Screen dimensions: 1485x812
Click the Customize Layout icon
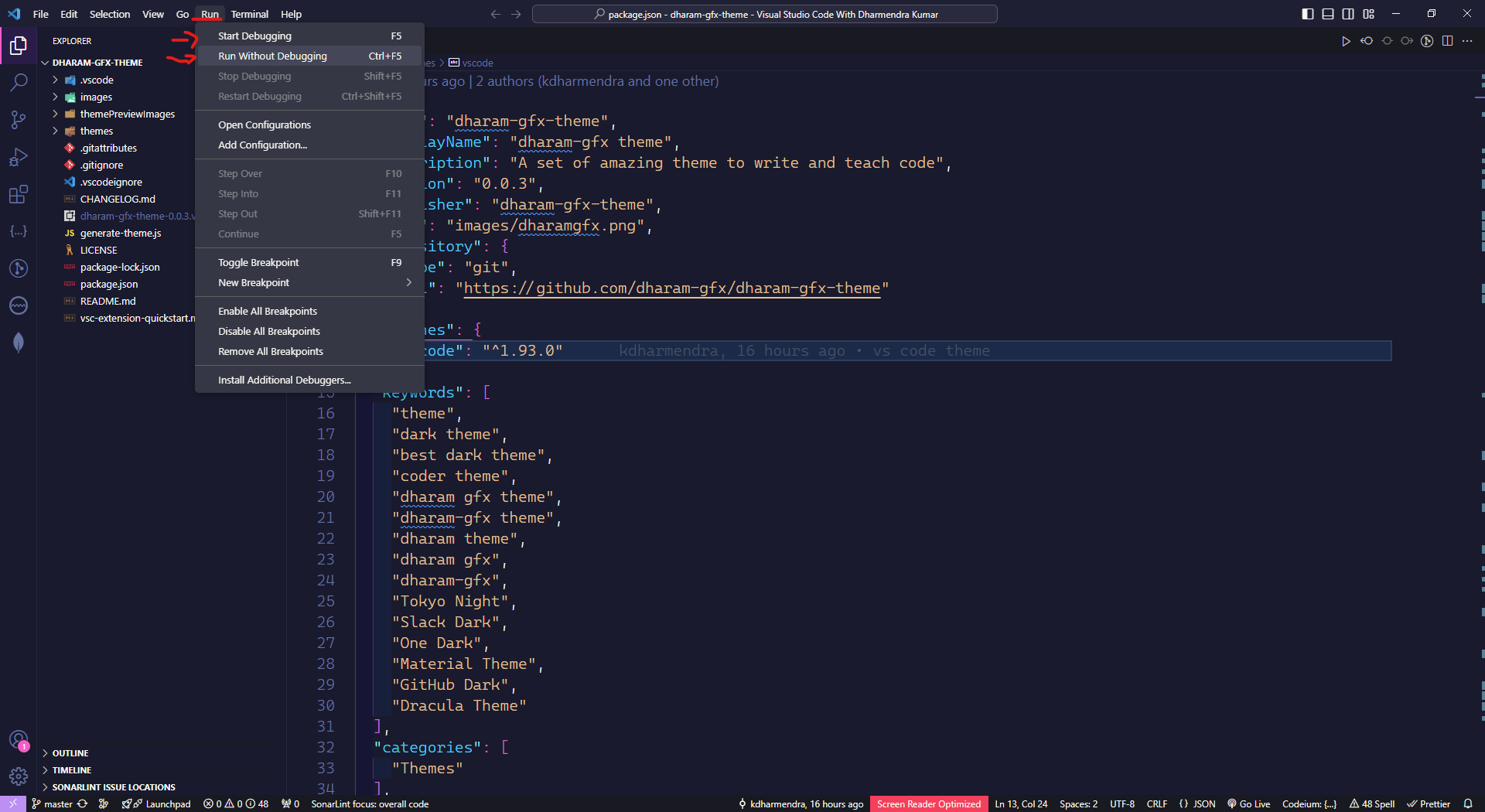(x=1369, y=14)
